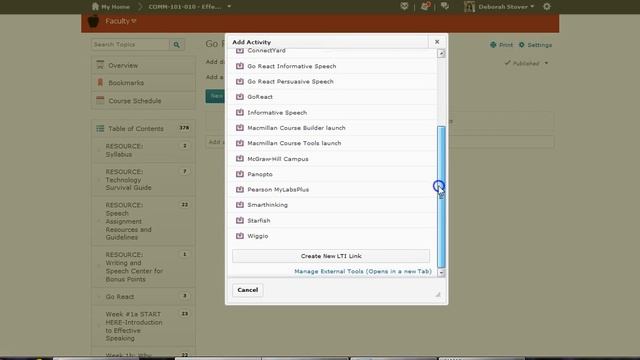Open Week #1a START HERE module
Image resolution: width=640 pixels, height=360 pixels.
click(143, 326)
